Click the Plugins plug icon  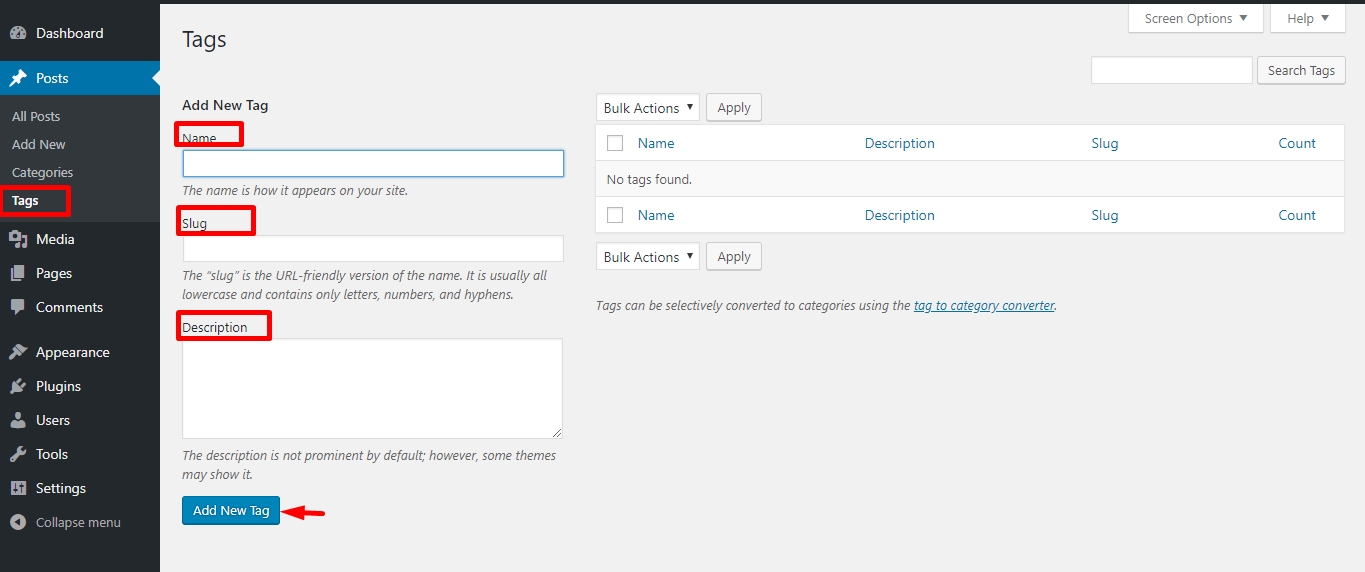click(x=18, y=386)
